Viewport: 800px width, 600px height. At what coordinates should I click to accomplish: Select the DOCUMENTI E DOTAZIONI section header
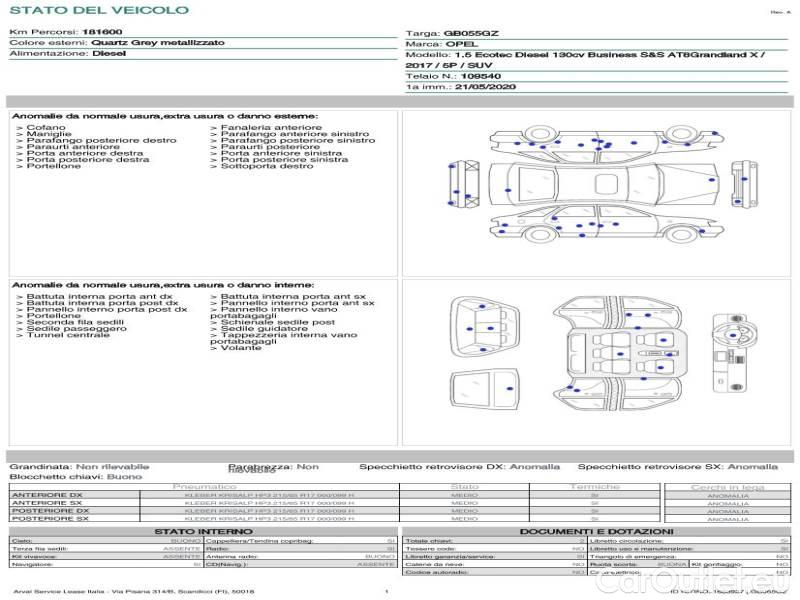click(596, 531)
